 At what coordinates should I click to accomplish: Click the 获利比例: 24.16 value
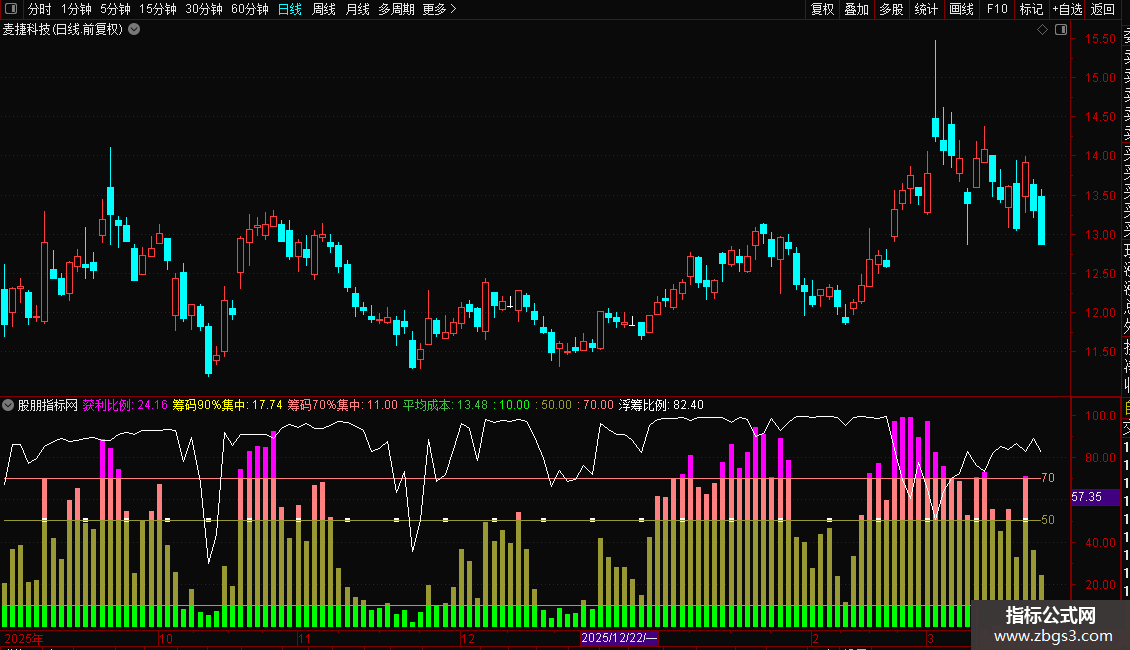125,405
